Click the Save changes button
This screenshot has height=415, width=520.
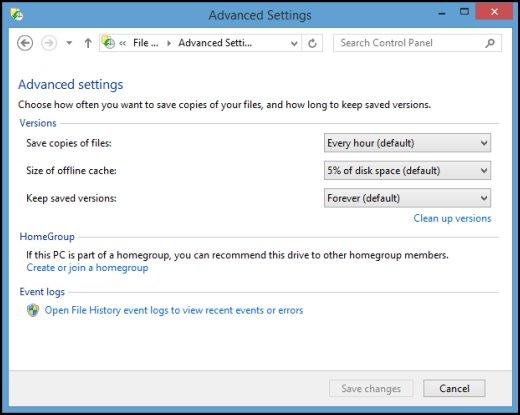[371, 388]
